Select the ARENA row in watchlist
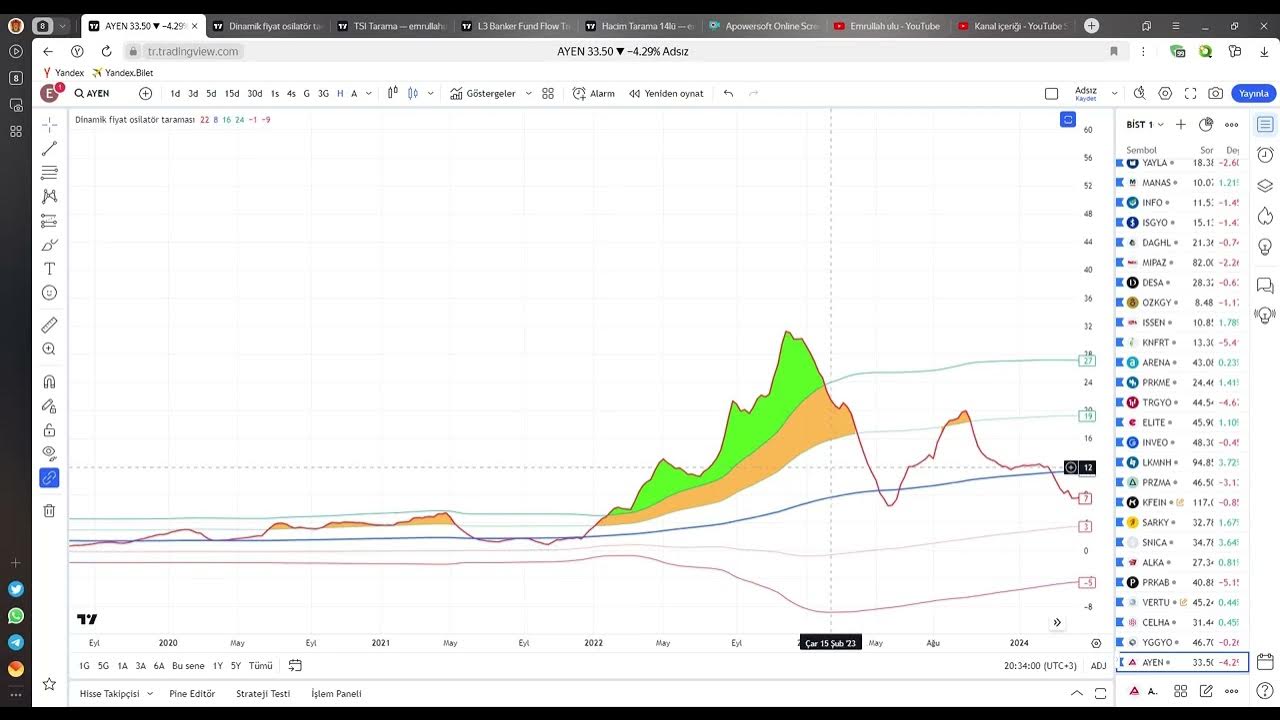 pos(1182,363)
